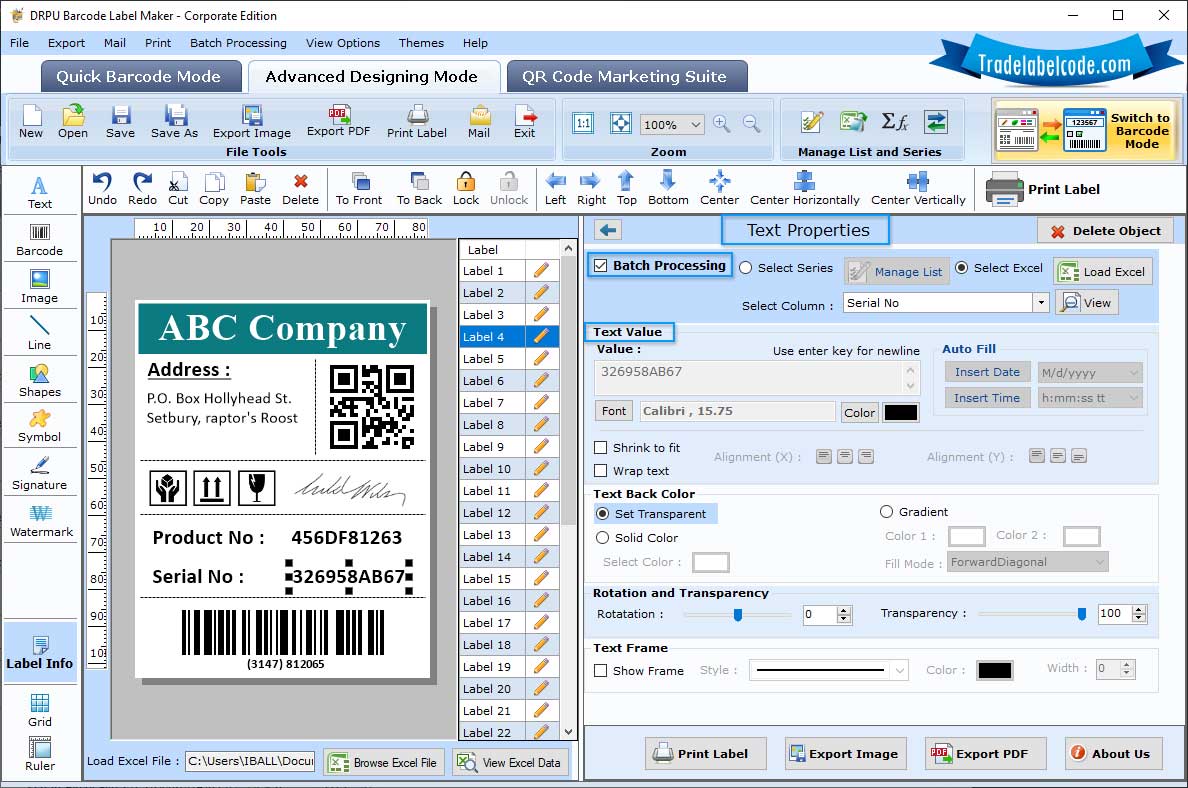The width and height of the screenshot is (1188, 788).
Task: Bring object To Front
Action: 359,189
